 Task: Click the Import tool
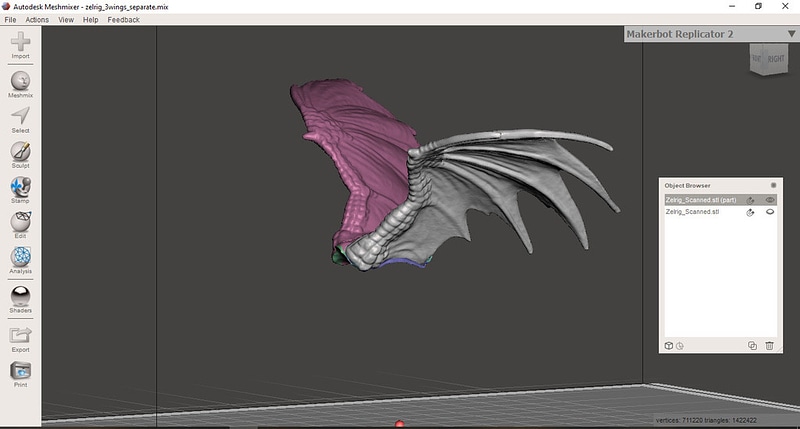20,45
